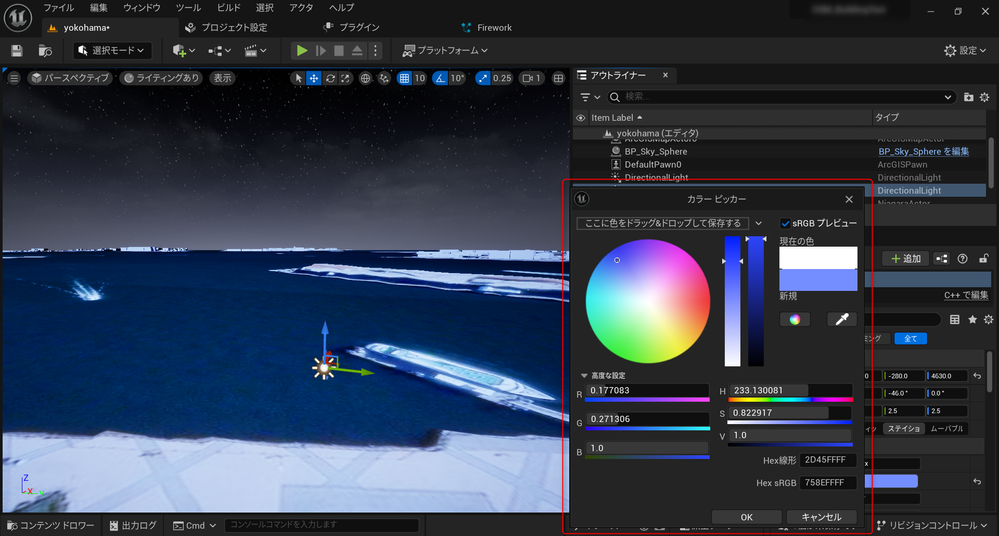The image size is (999, 536).
Task: Click the Hex sRGB input field
Action: point(828,482)
